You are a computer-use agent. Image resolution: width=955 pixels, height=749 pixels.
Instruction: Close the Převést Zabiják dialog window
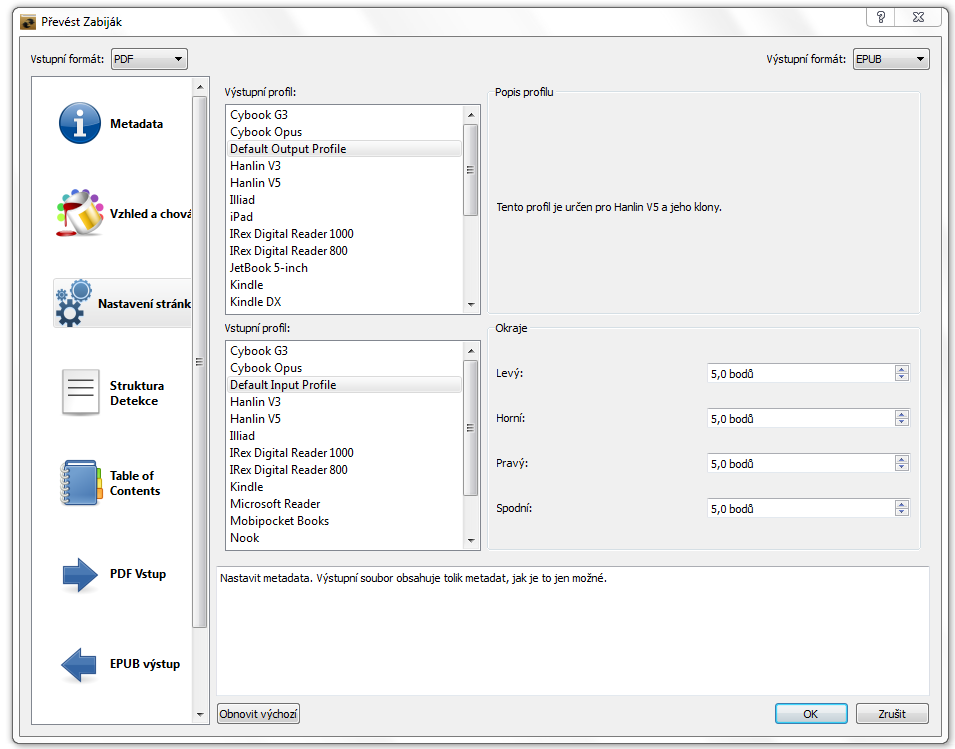(918, 17)
